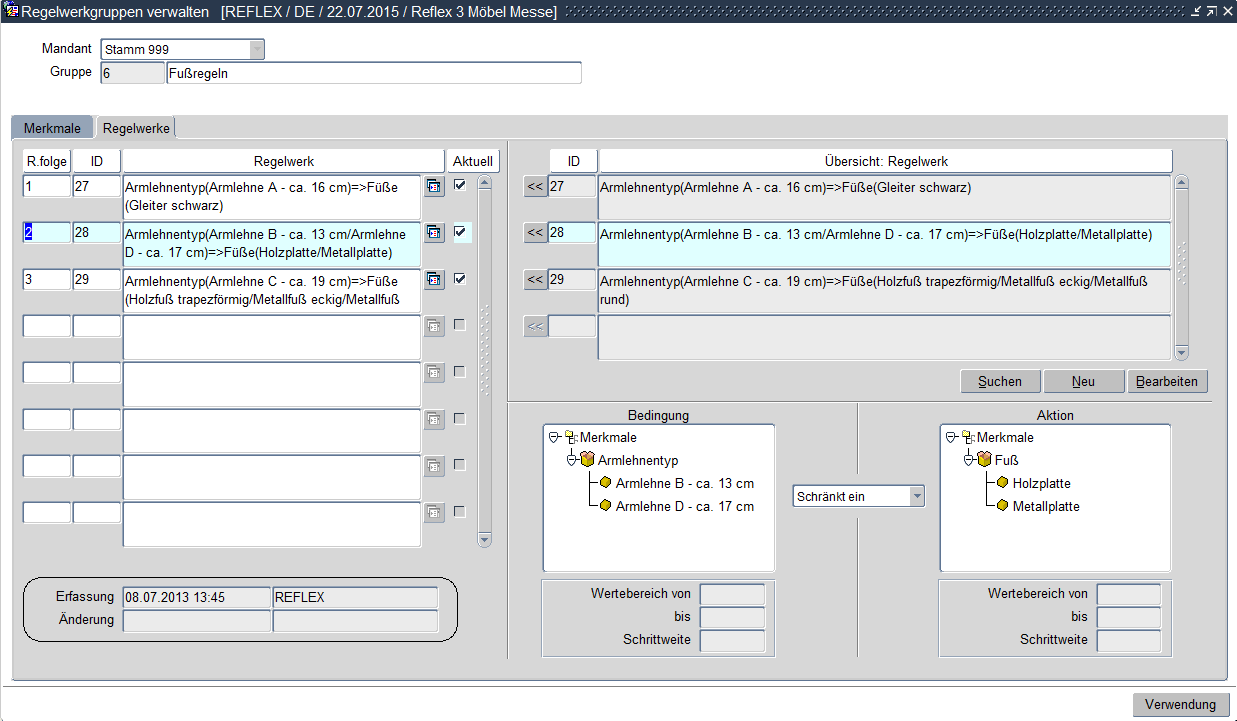Select the Armlehnentyp node icon in Bedingung tree
Image resolution: width=1237 pixels, height=721 pixels.
(x=588, y=460)
